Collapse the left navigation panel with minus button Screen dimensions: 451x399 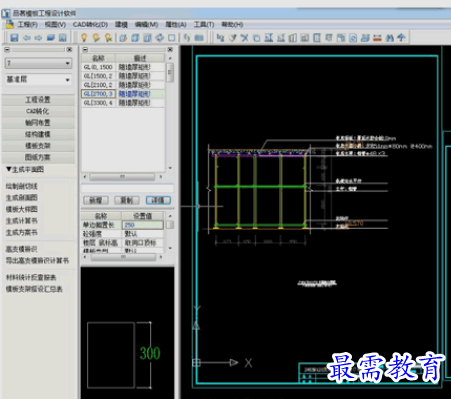pyautogui.click(x=7, y=50)
